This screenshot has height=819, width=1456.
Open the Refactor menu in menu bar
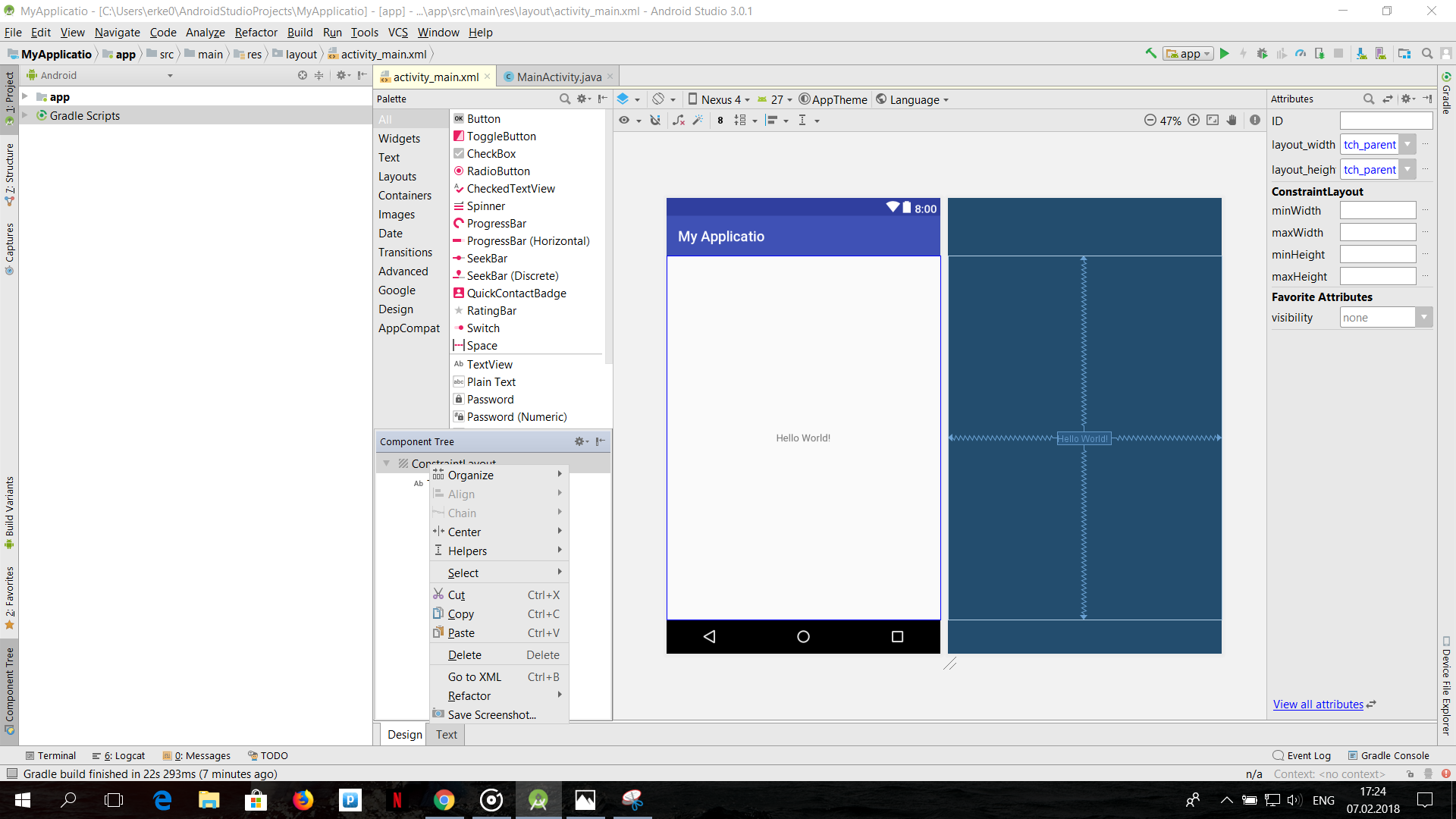[x=256, y=32]
